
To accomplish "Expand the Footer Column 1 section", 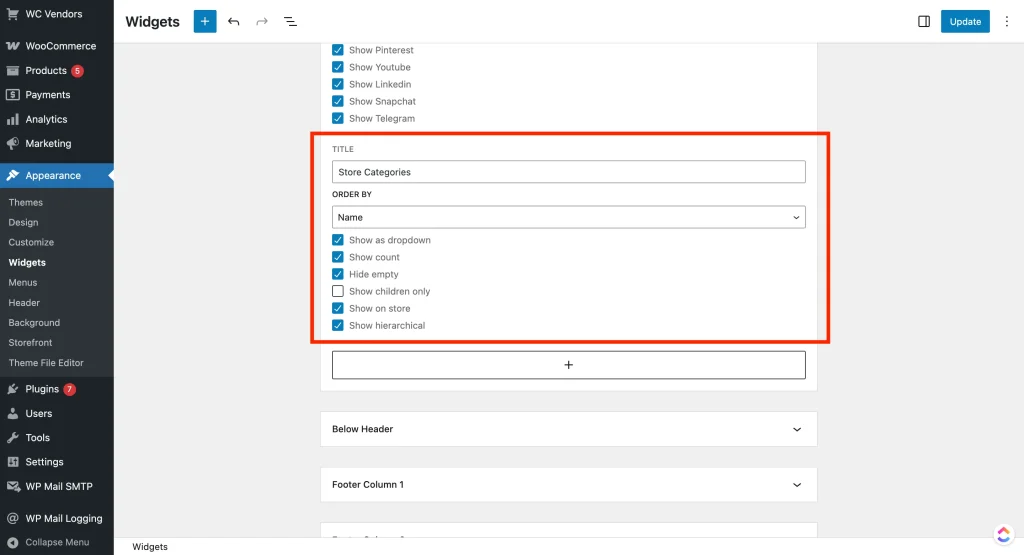I will 568,485.
